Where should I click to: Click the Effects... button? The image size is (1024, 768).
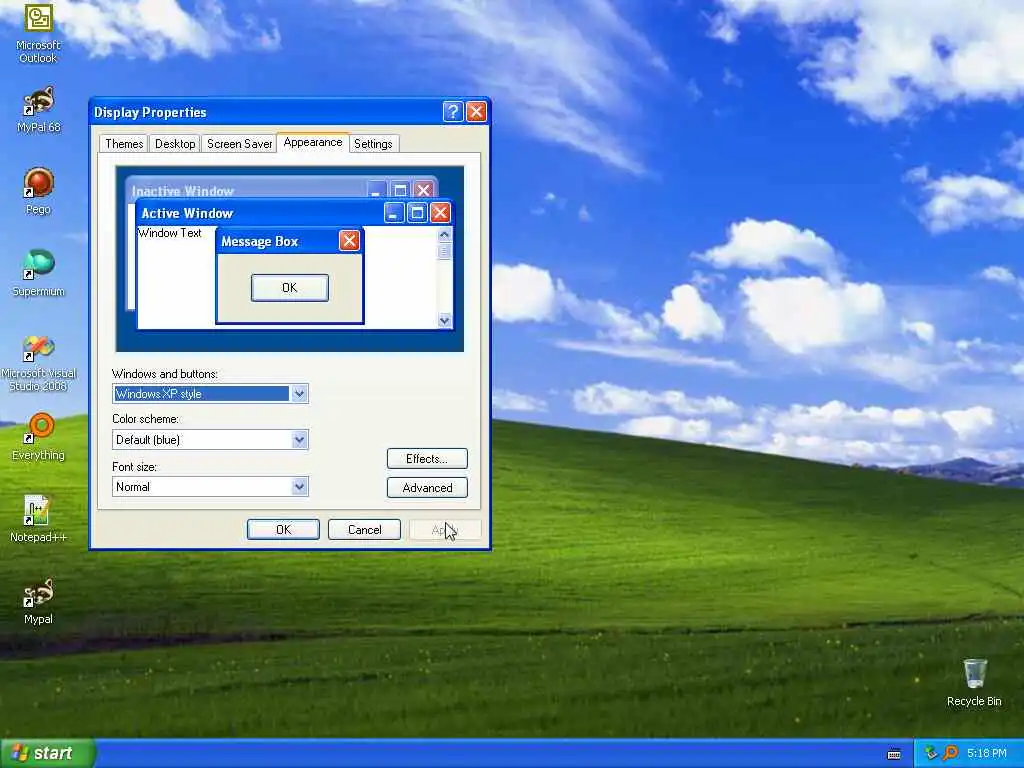click(427, 458)
